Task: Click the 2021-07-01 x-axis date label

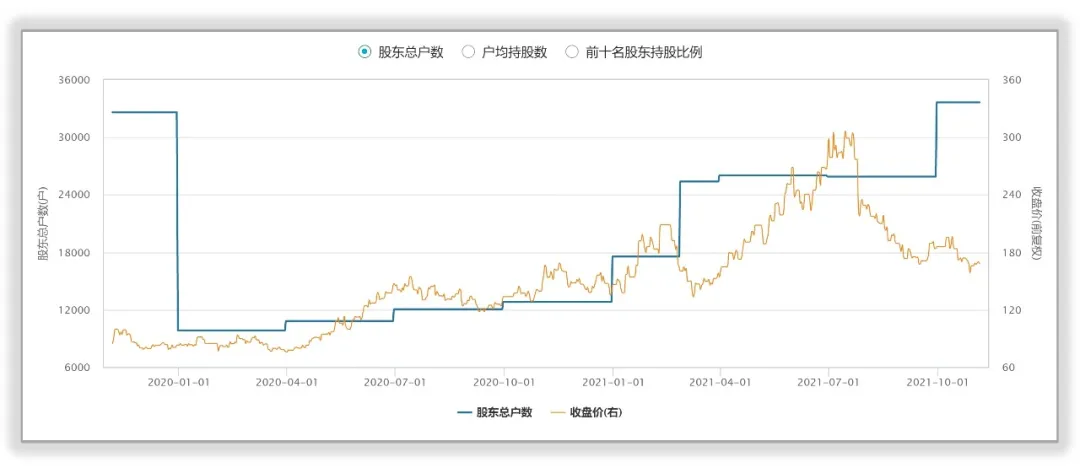Action: click(828, 381)
